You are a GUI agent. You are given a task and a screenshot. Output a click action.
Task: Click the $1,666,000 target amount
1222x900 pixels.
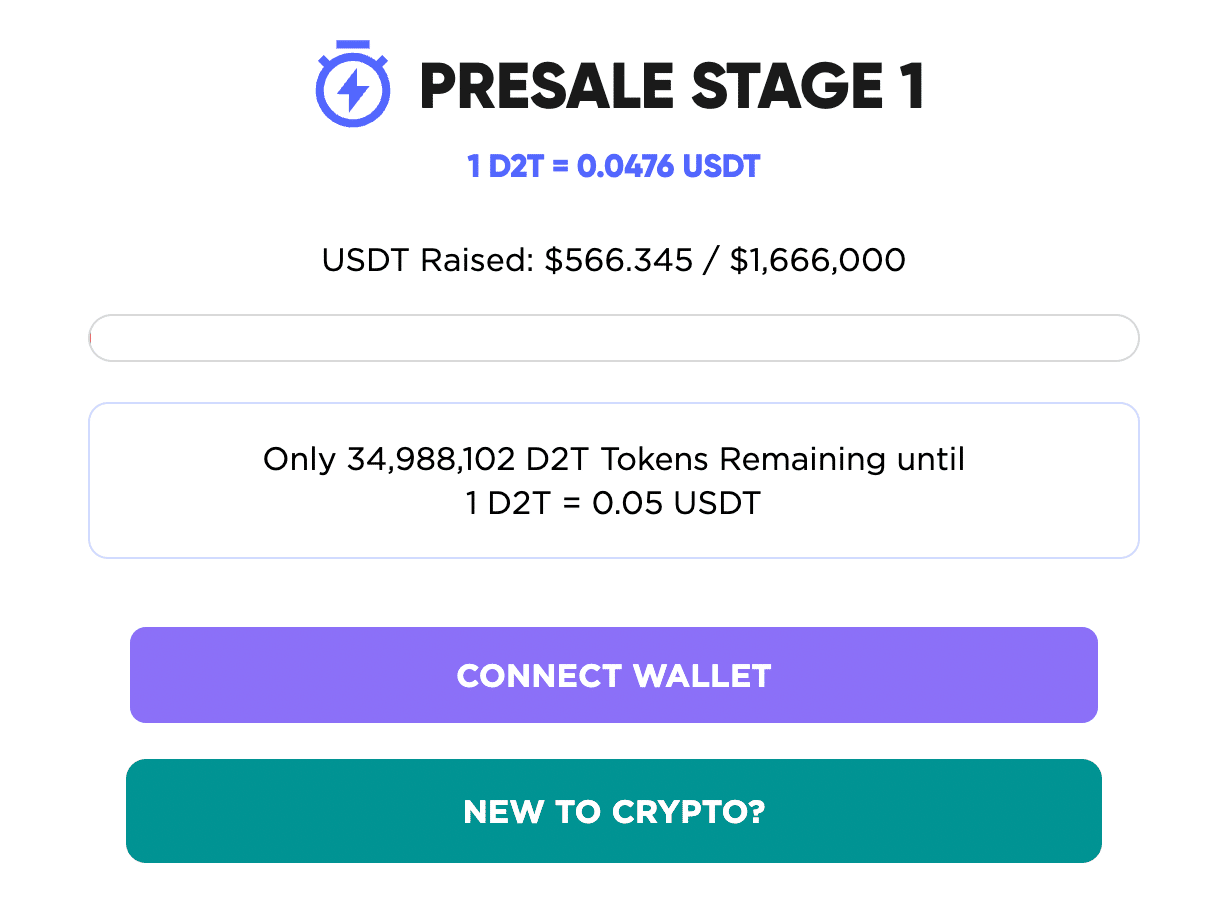point(818,261)
